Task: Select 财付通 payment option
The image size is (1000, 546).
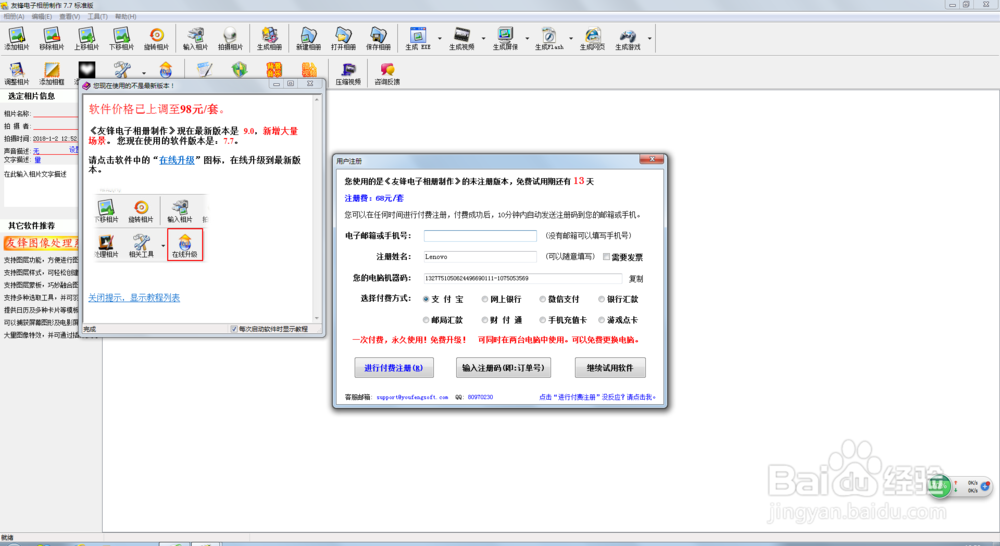Action: point(485,320)
